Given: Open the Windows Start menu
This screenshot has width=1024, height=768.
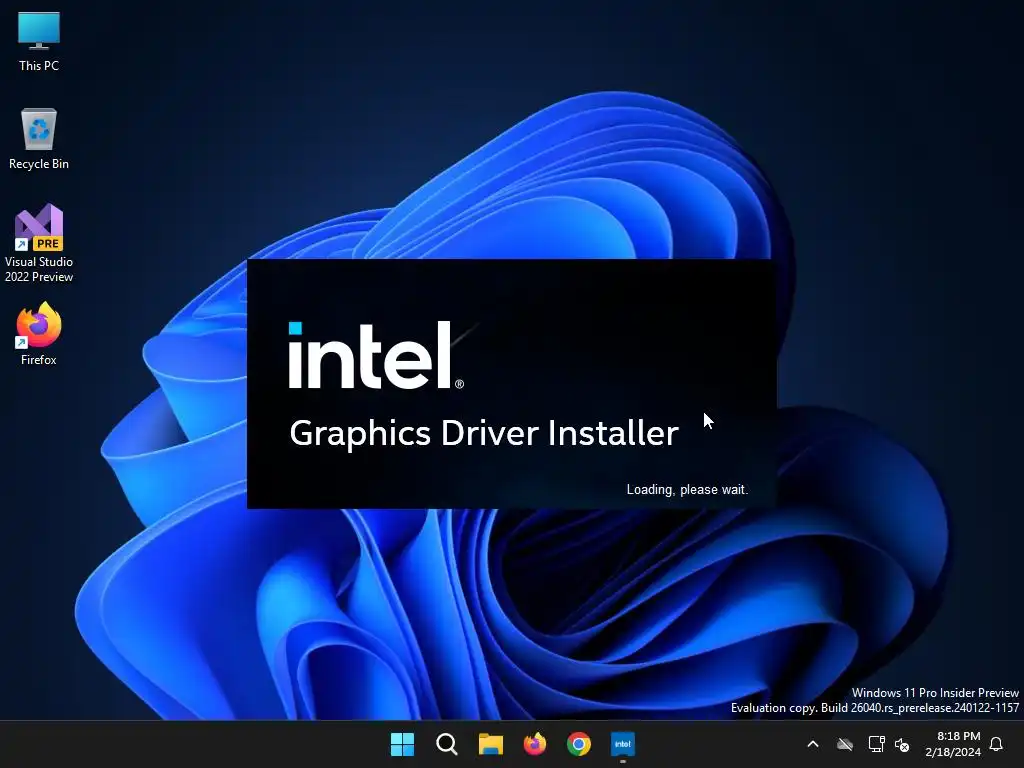Looking at the screenshot, I should click(402, 744).
